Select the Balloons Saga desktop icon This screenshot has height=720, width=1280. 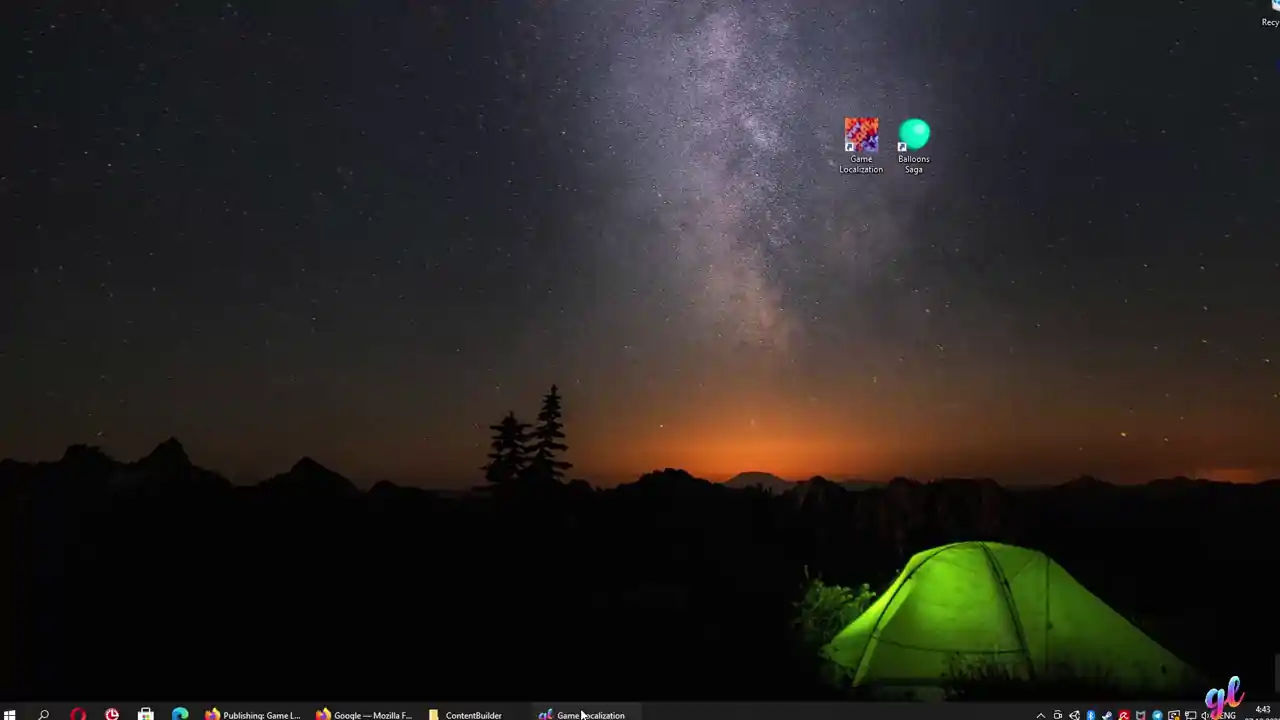click(914, 146)
